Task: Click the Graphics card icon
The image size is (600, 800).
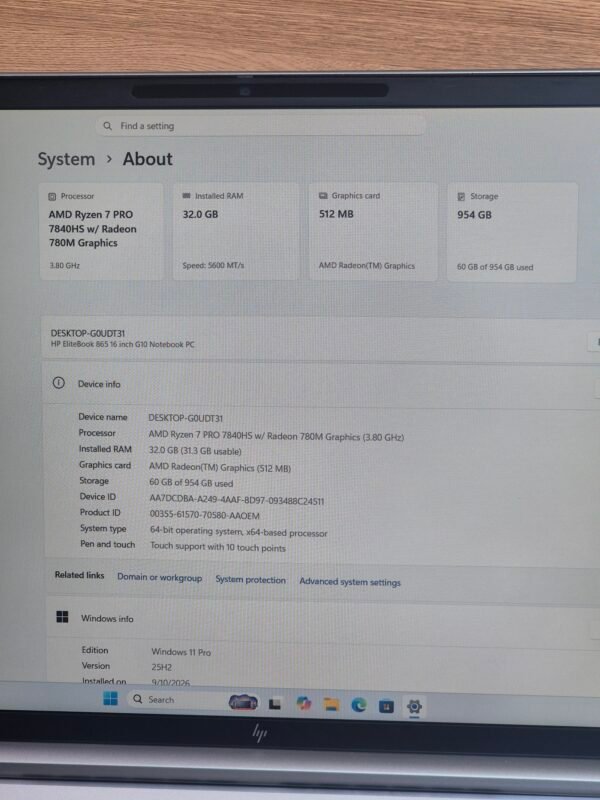Action: click(x=323, y=195)
